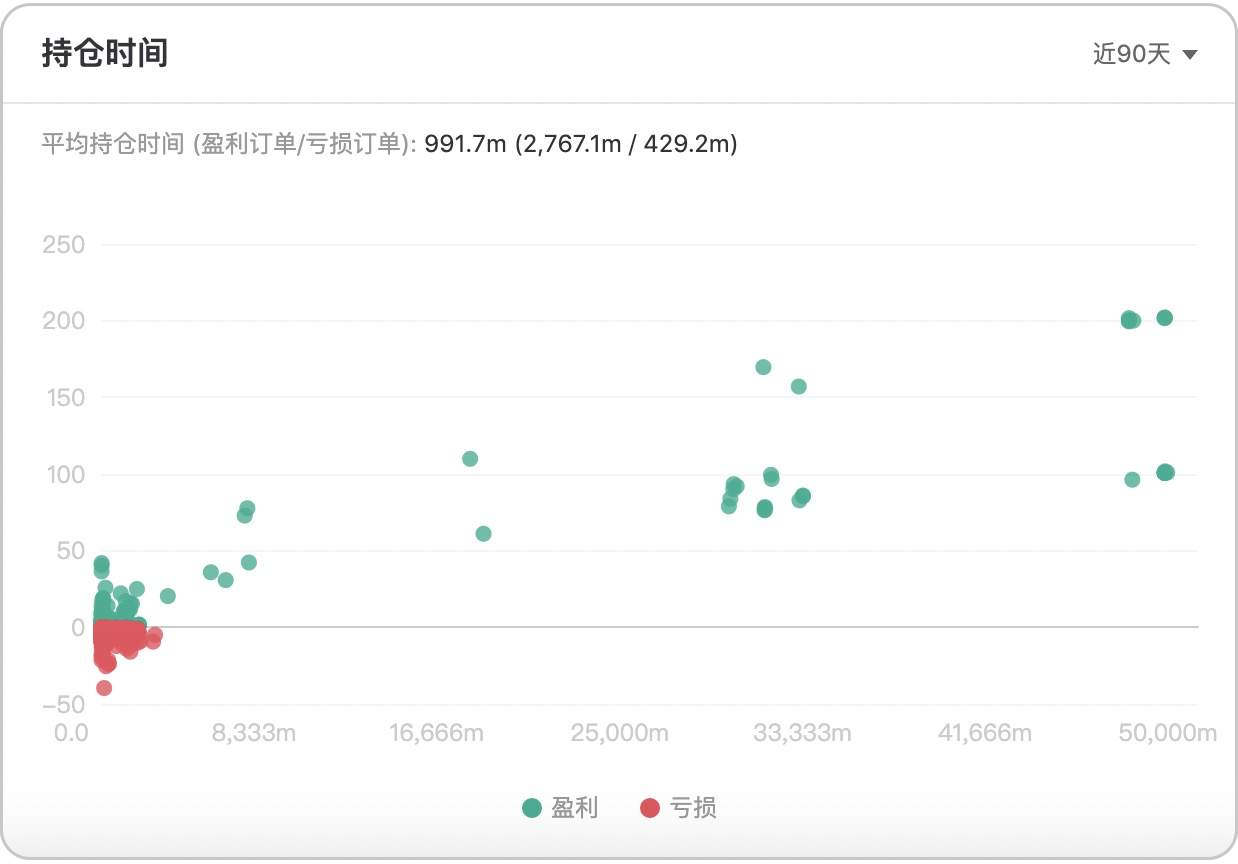Screen dimensions: 1238x864
Task: Select the lowest red loss point near -40
Action: (x=104, y=688)
